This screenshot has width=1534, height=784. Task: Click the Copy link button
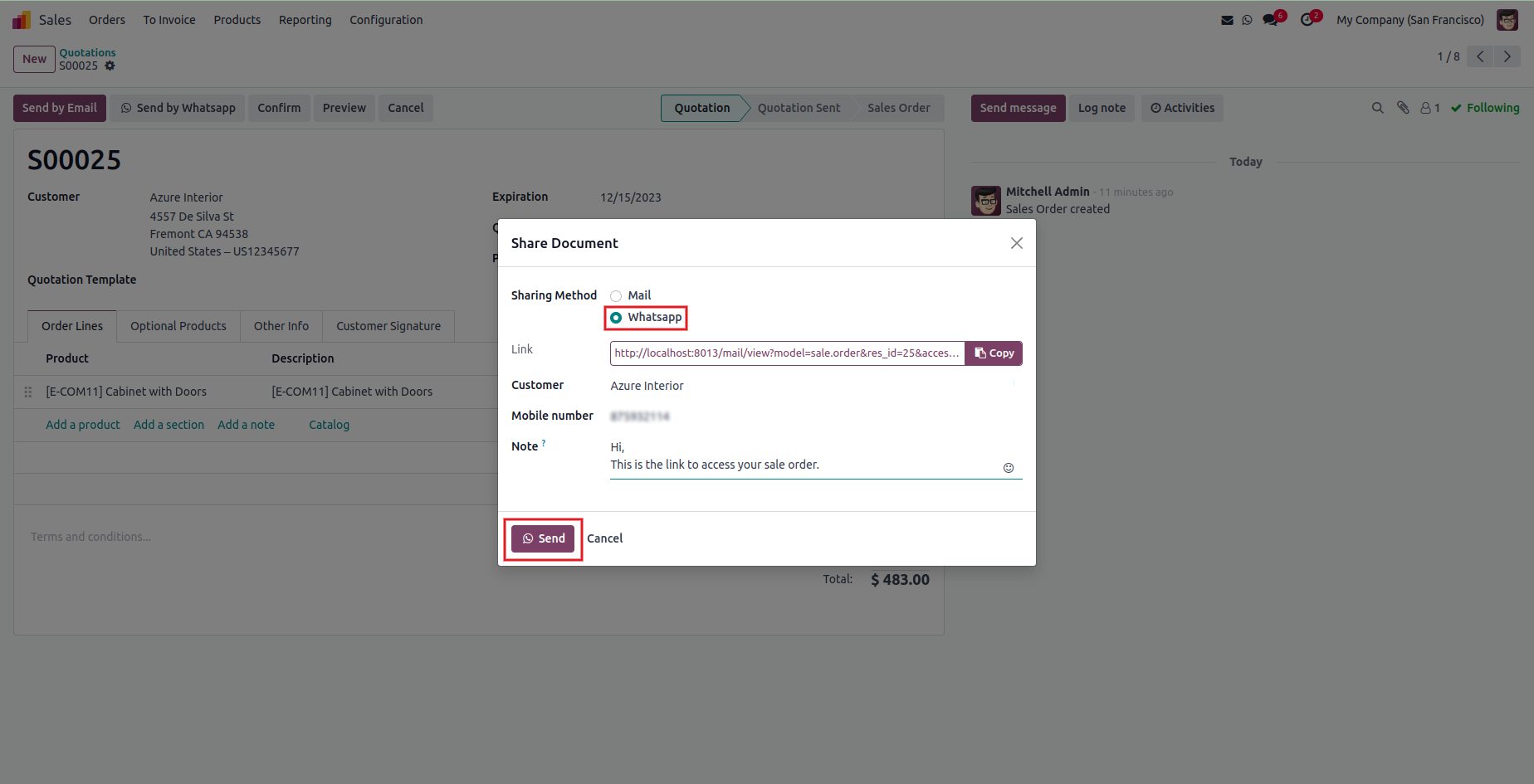994,353
